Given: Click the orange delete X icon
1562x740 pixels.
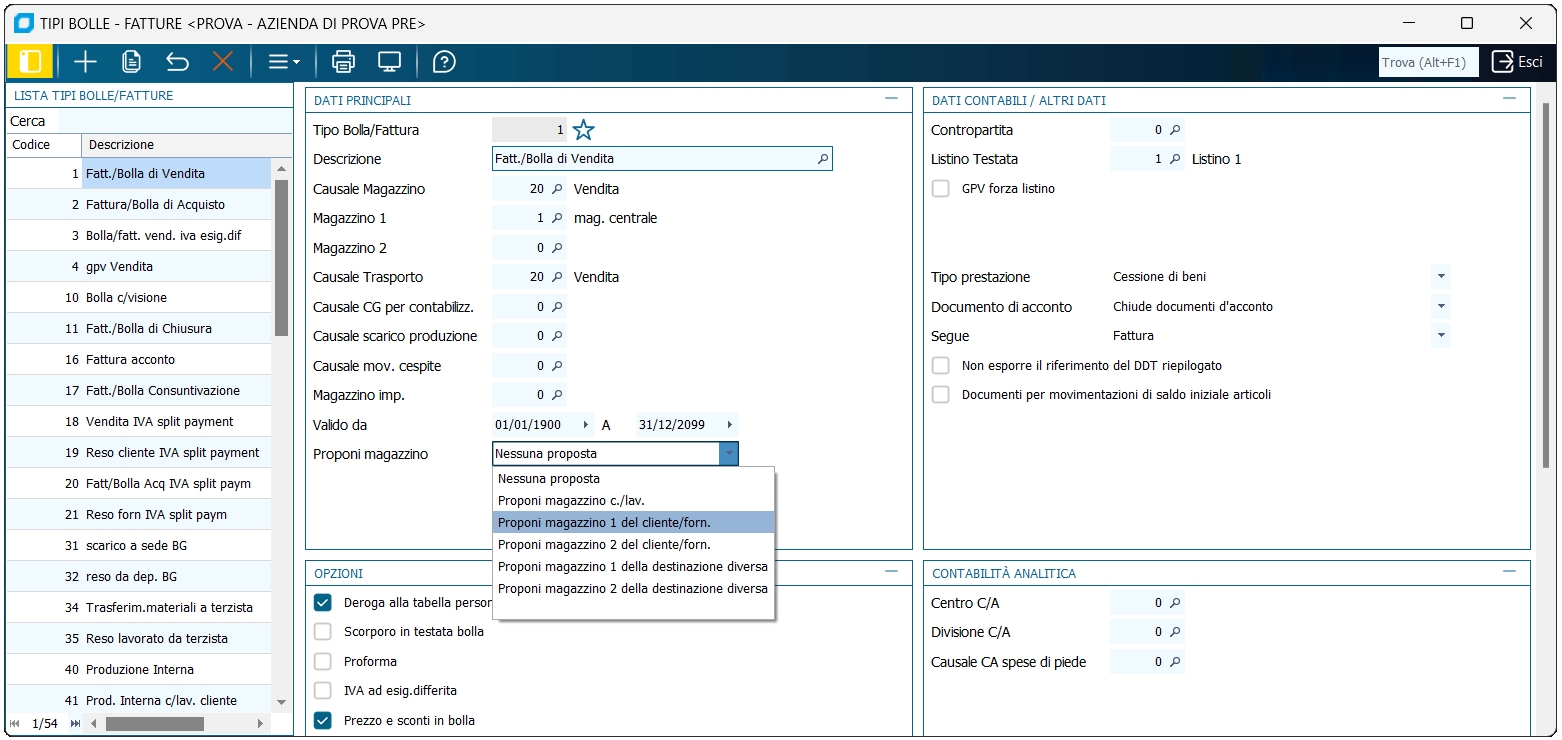Looking at the screenshot, I should pos(222,62).
